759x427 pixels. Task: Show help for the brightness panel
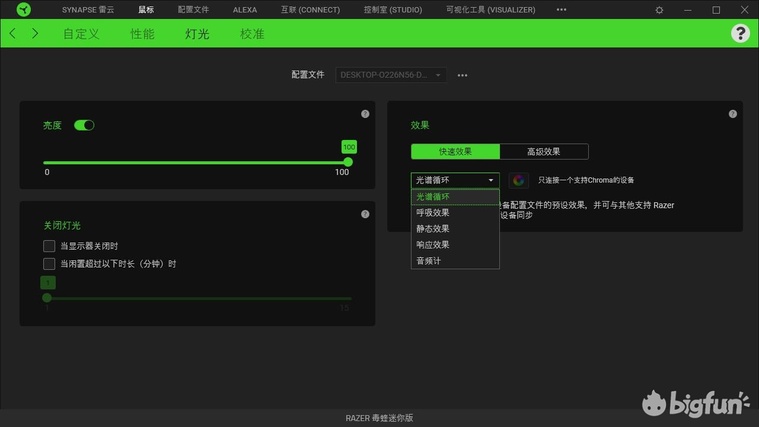tap(365, 114)
